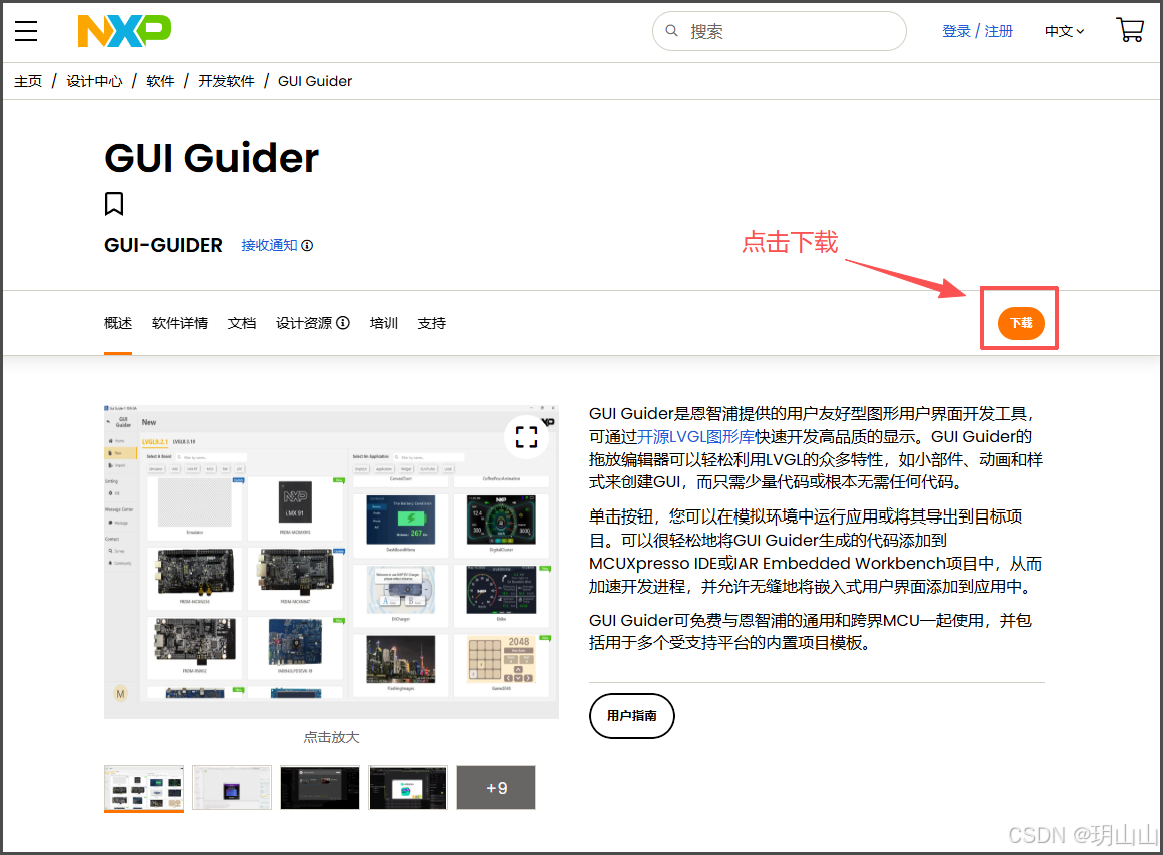The image size is (1163, 855).
Task: Click the 登录 / 注册 link
Action: pyautogui.click(x=977, y=31)
